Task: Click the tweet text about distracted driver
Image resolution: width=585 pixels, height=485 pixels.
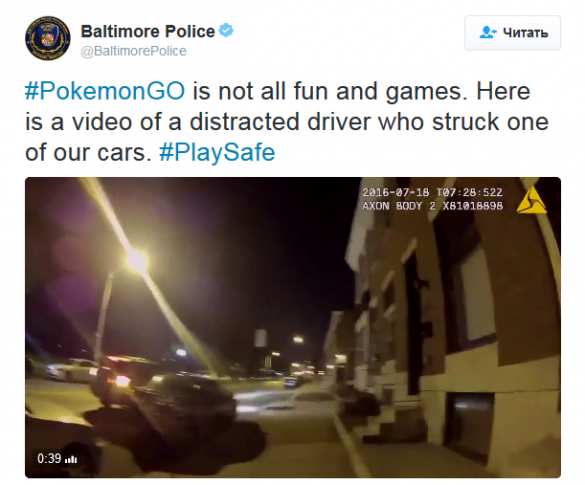Action: (287, 122)
